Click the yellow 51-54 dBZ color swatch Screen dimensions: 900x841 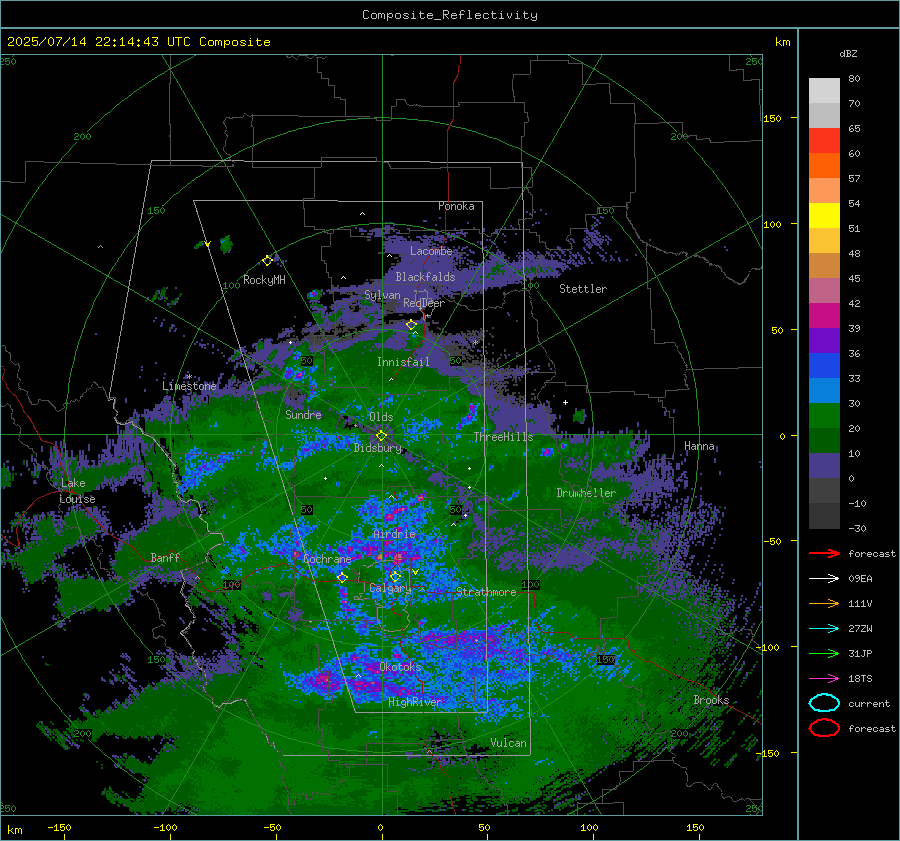tap(824, 216)
